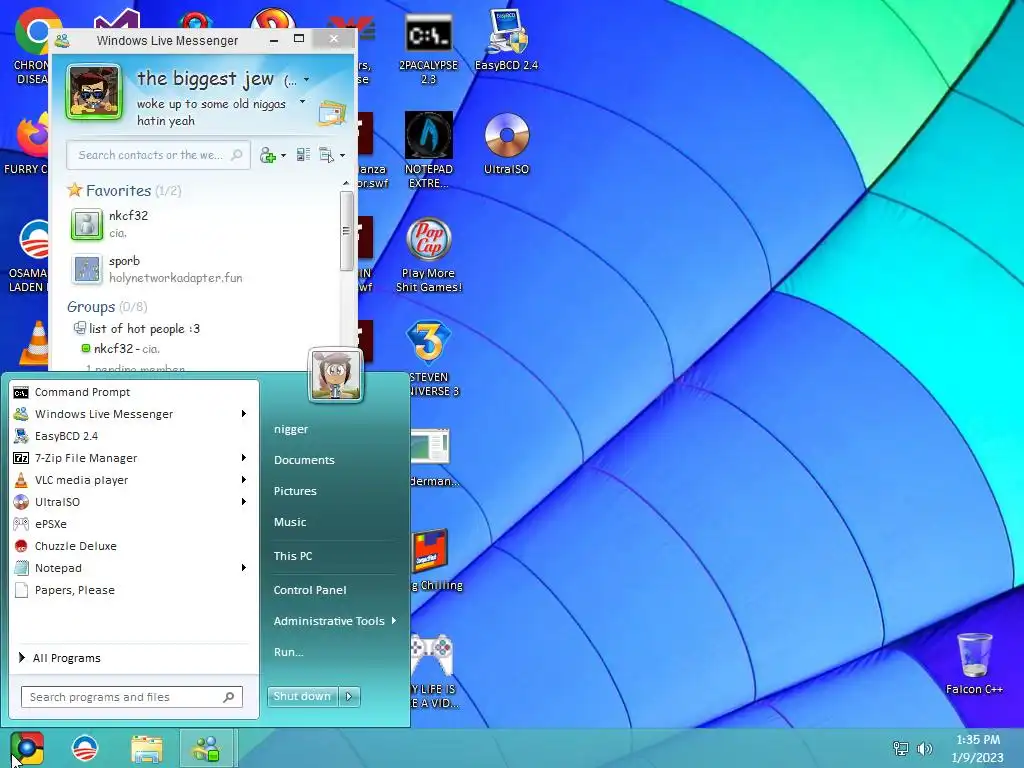Open the EasyBCD 2.4 desktop icon
The image size is (1024, 768).
[x=506, y=40]
